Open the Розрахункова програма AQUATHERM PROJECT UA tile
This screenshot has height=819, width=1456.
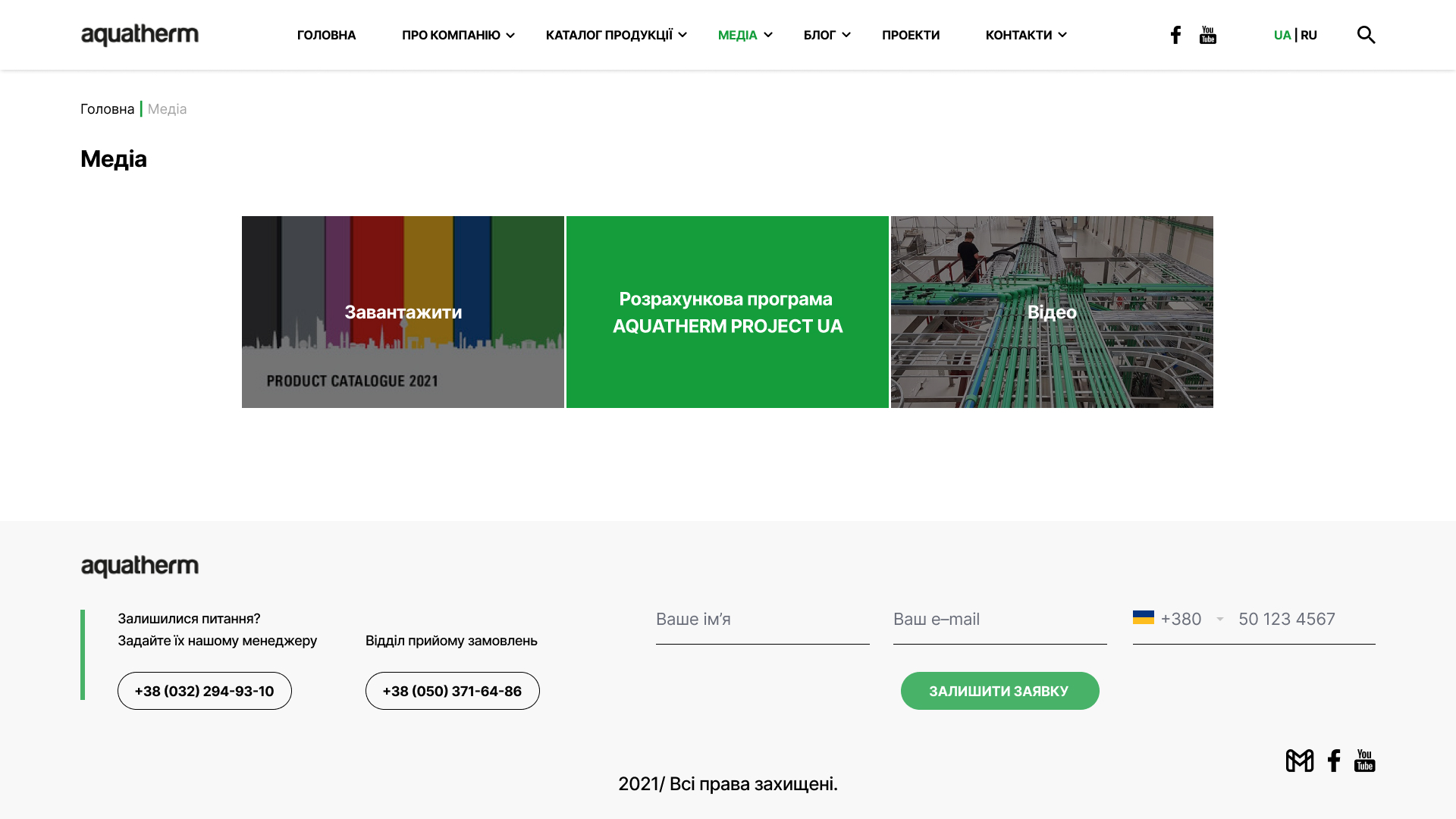(x=727, y=312)
